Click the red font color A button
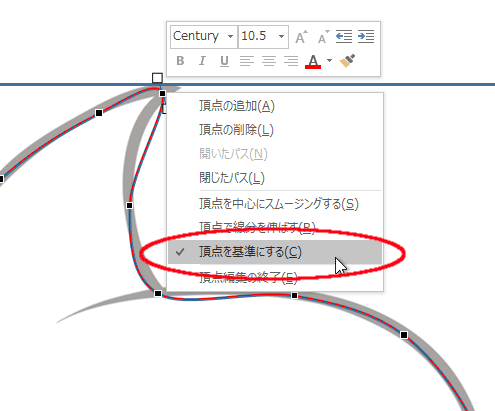The height and width of the screenshot is (411, 495). [x=313, y=61]
